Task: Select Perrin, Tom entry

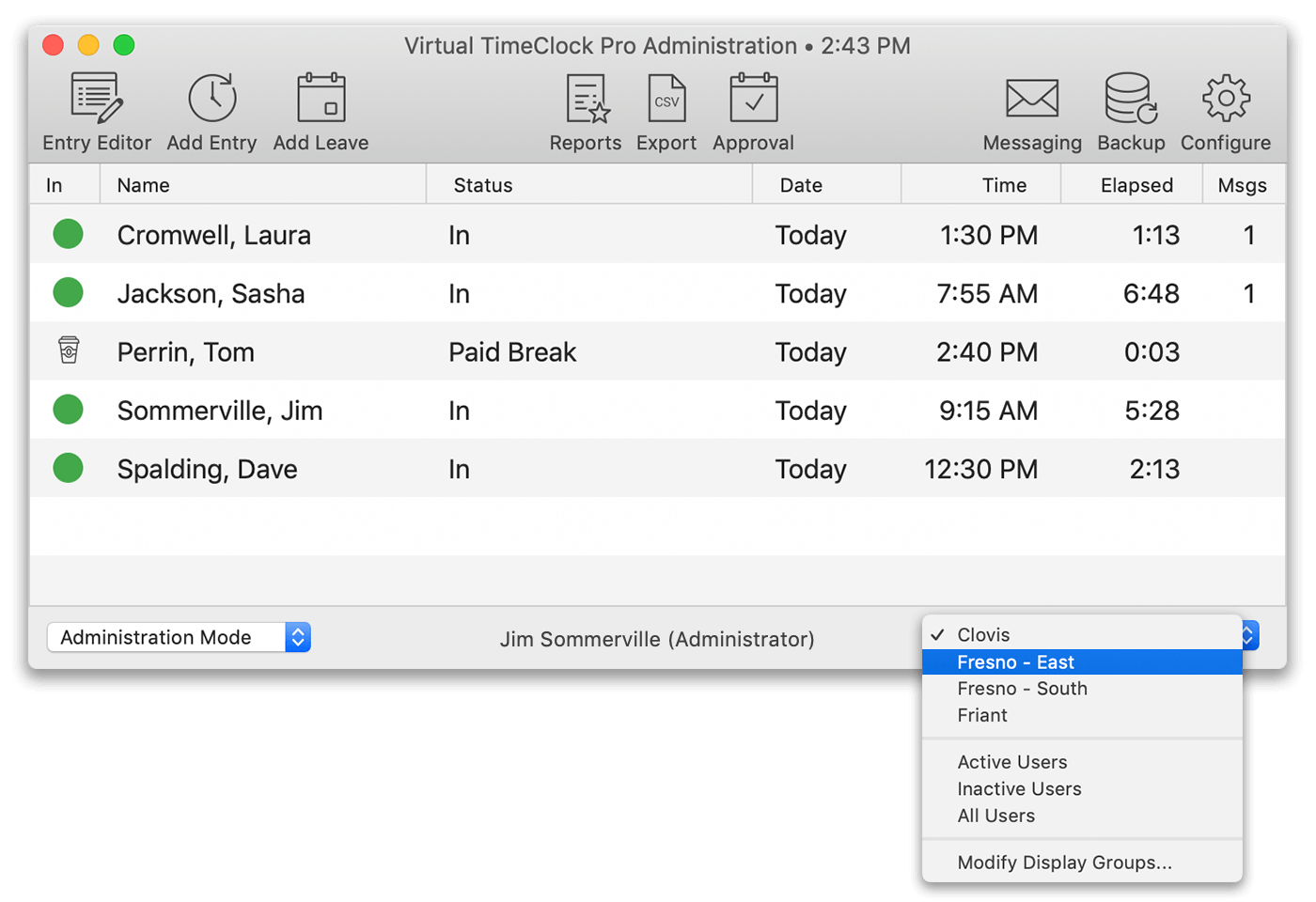Action: tap(185, 352)
